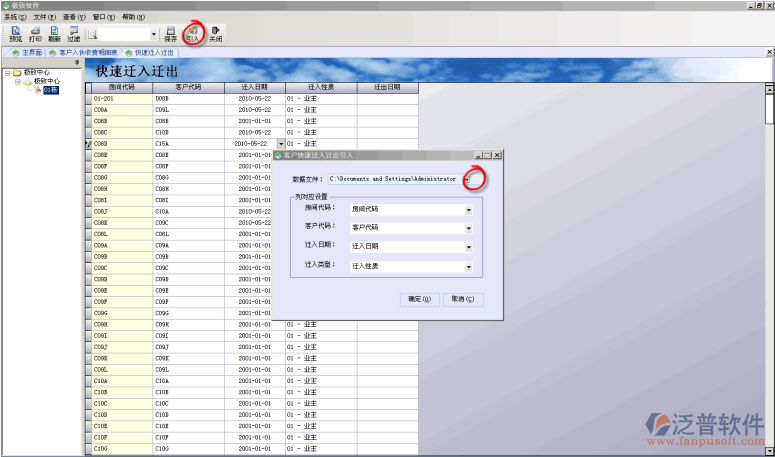Open the 房间代码 dropdown in the import dialog
Viewport: 775px width, 457px height.
point(468,211)
